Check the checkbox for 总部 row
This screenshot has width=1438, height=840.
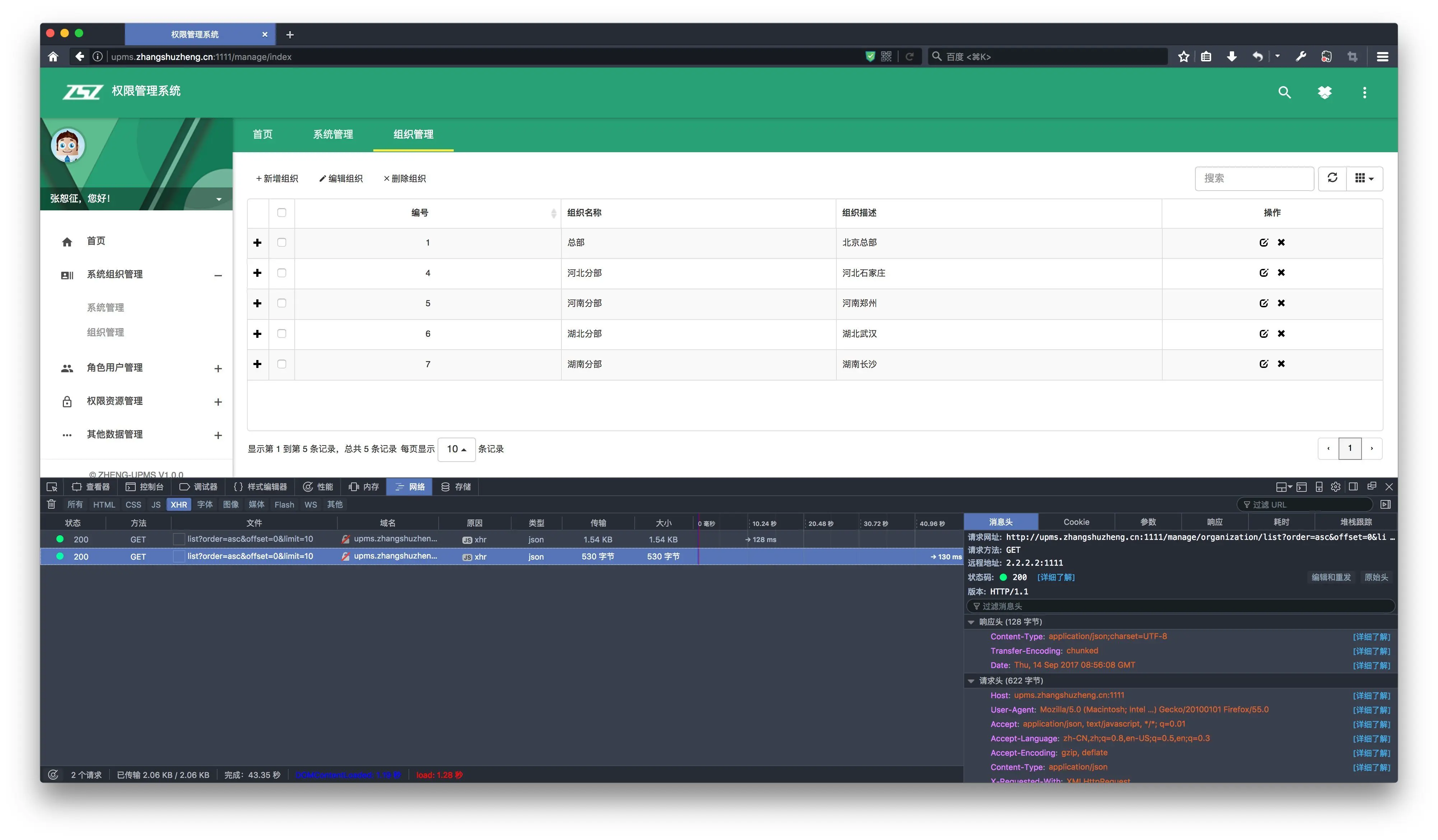click(x=281, y=243)
